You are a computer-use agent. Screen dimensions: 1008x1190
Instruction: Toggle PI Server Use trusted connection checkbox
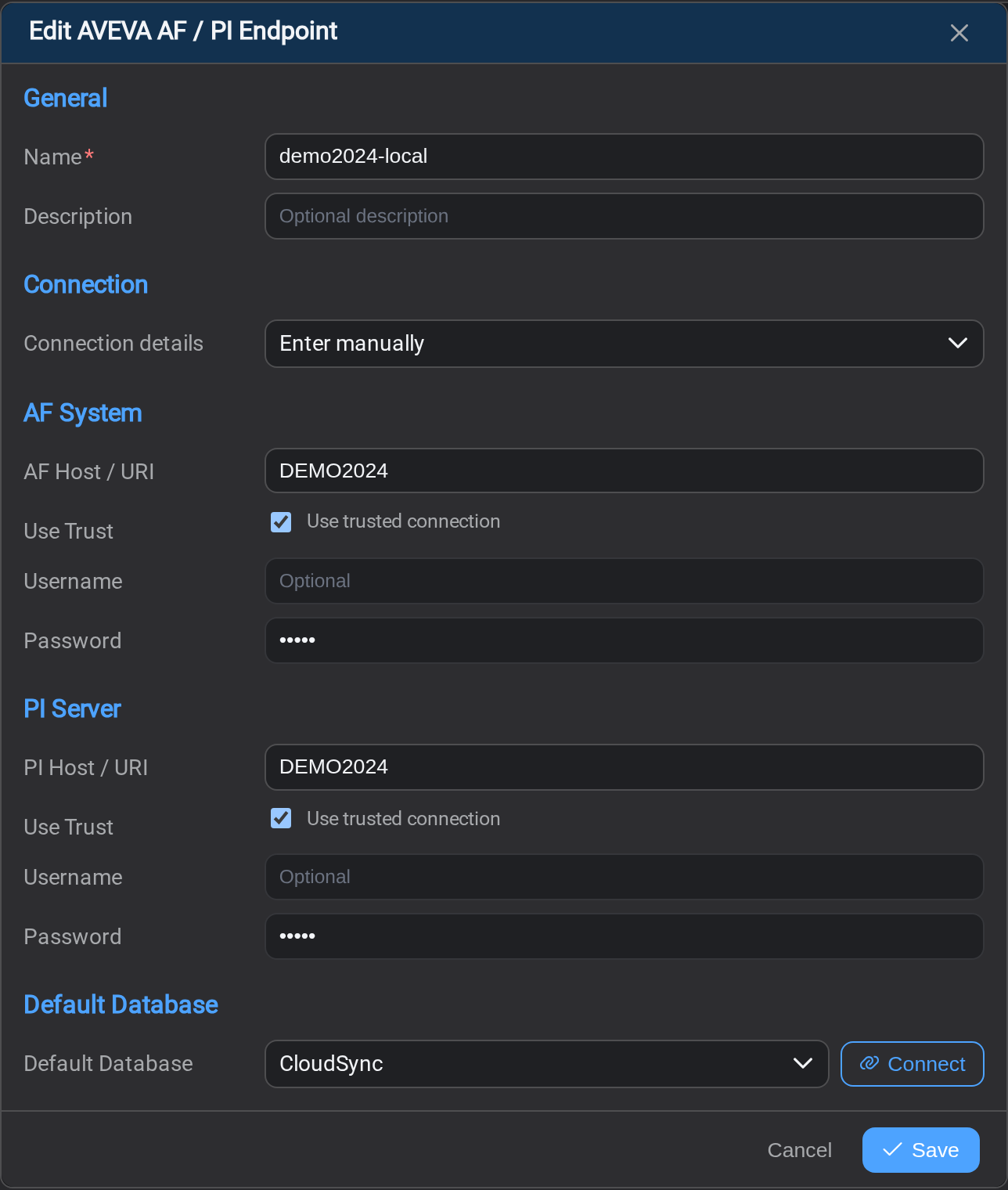click(281, 818)
